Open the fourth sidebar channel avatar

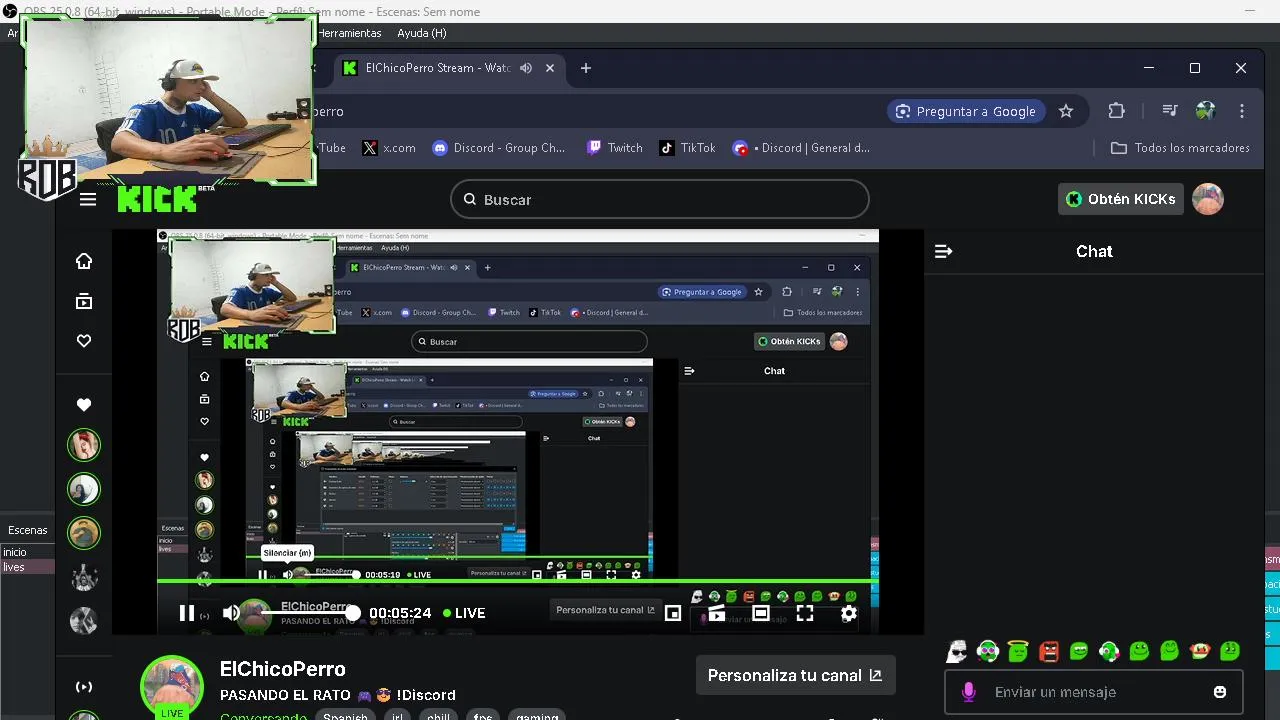point(84,577)
